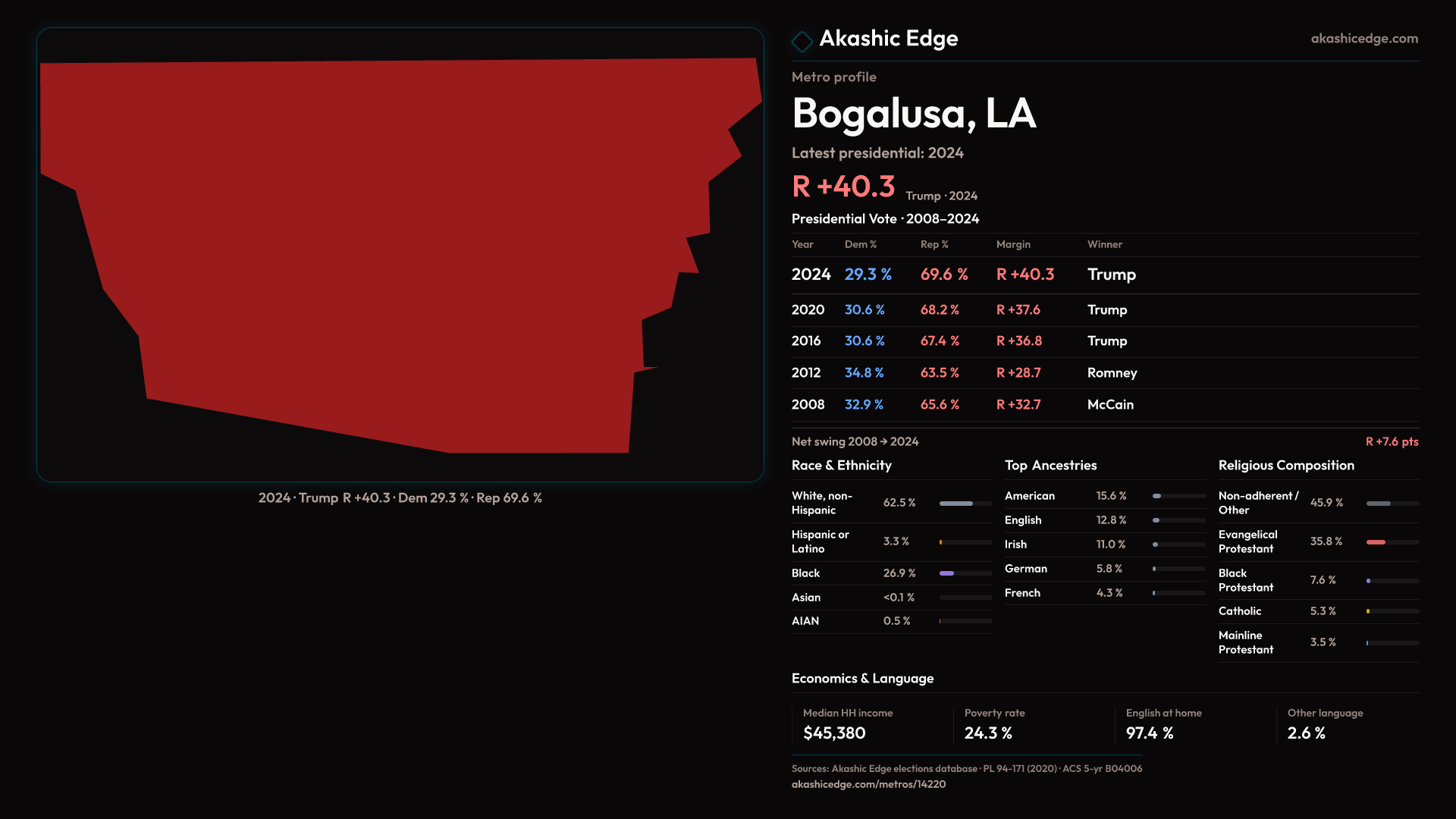Click the Bogalusa, LA title heading
The image size is (1456, 819).
tap(914, 114)
